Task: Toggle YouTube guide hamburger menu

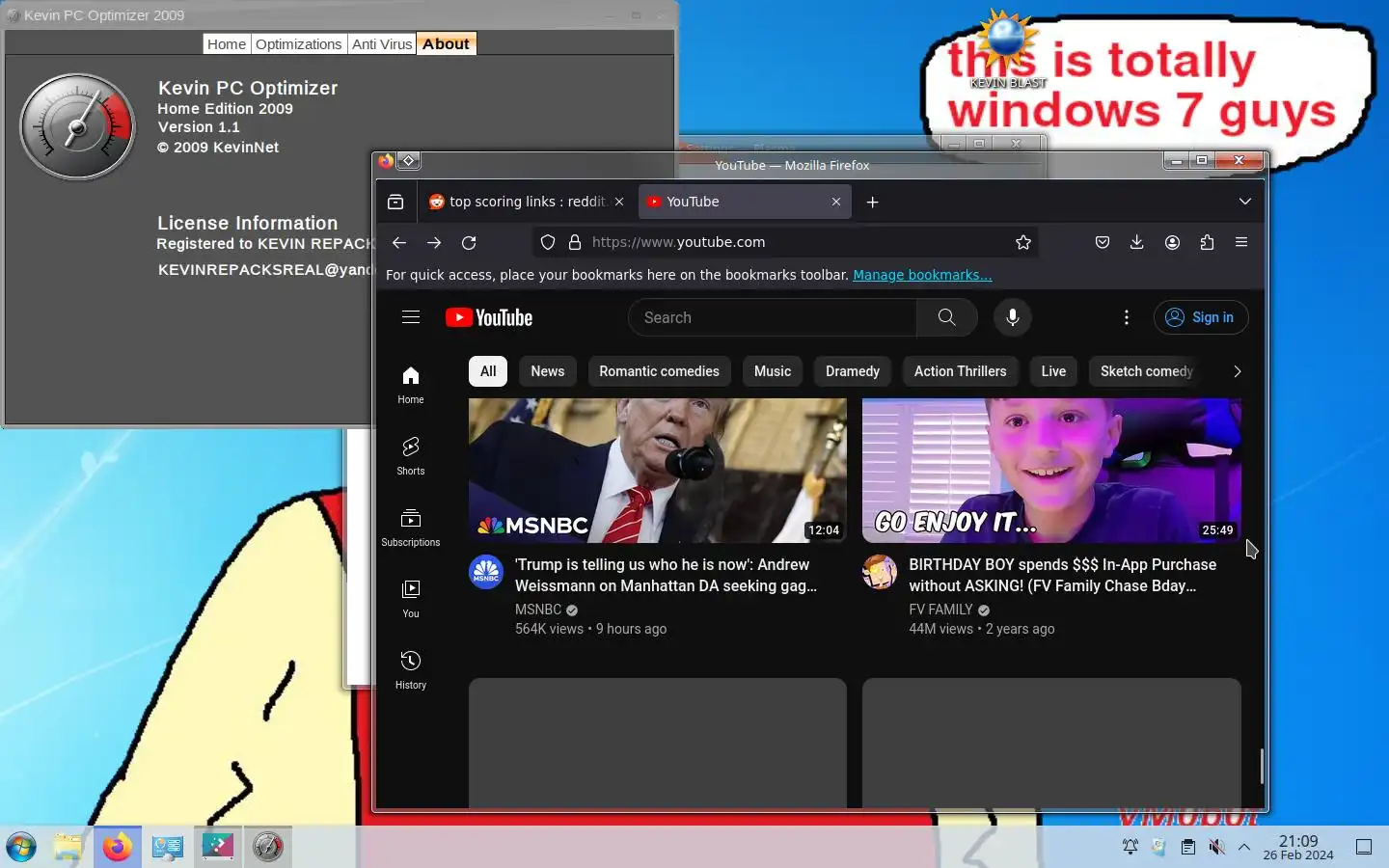Action: pyautogui.click(x=411, y=317)
